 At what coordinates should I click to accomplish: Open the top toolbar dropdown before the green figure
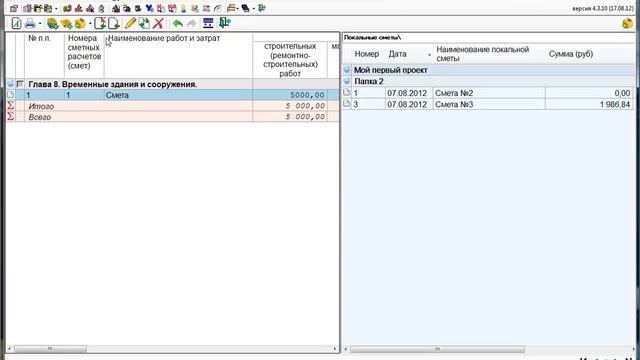(253, 9)
